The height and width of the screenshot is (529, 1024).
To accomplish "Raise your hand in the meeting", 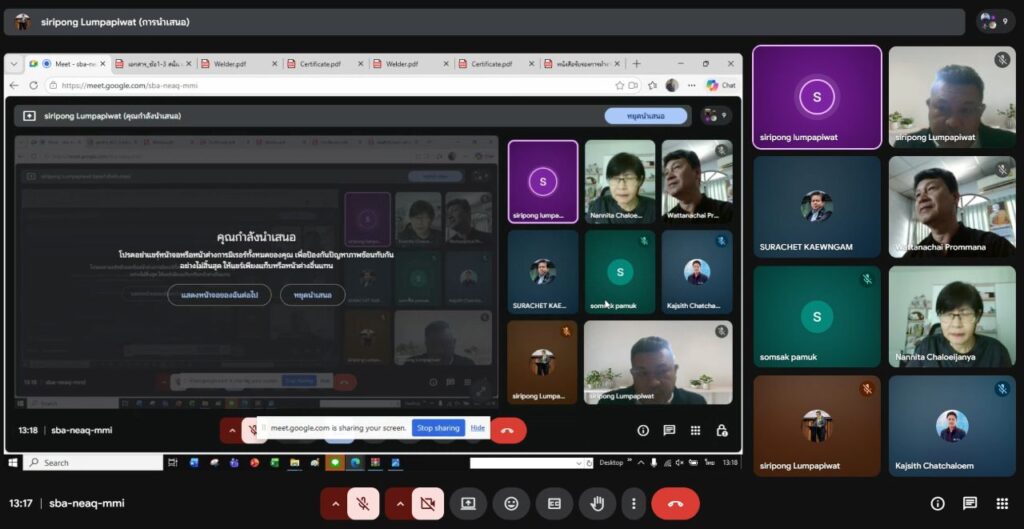I will (597, 504).
